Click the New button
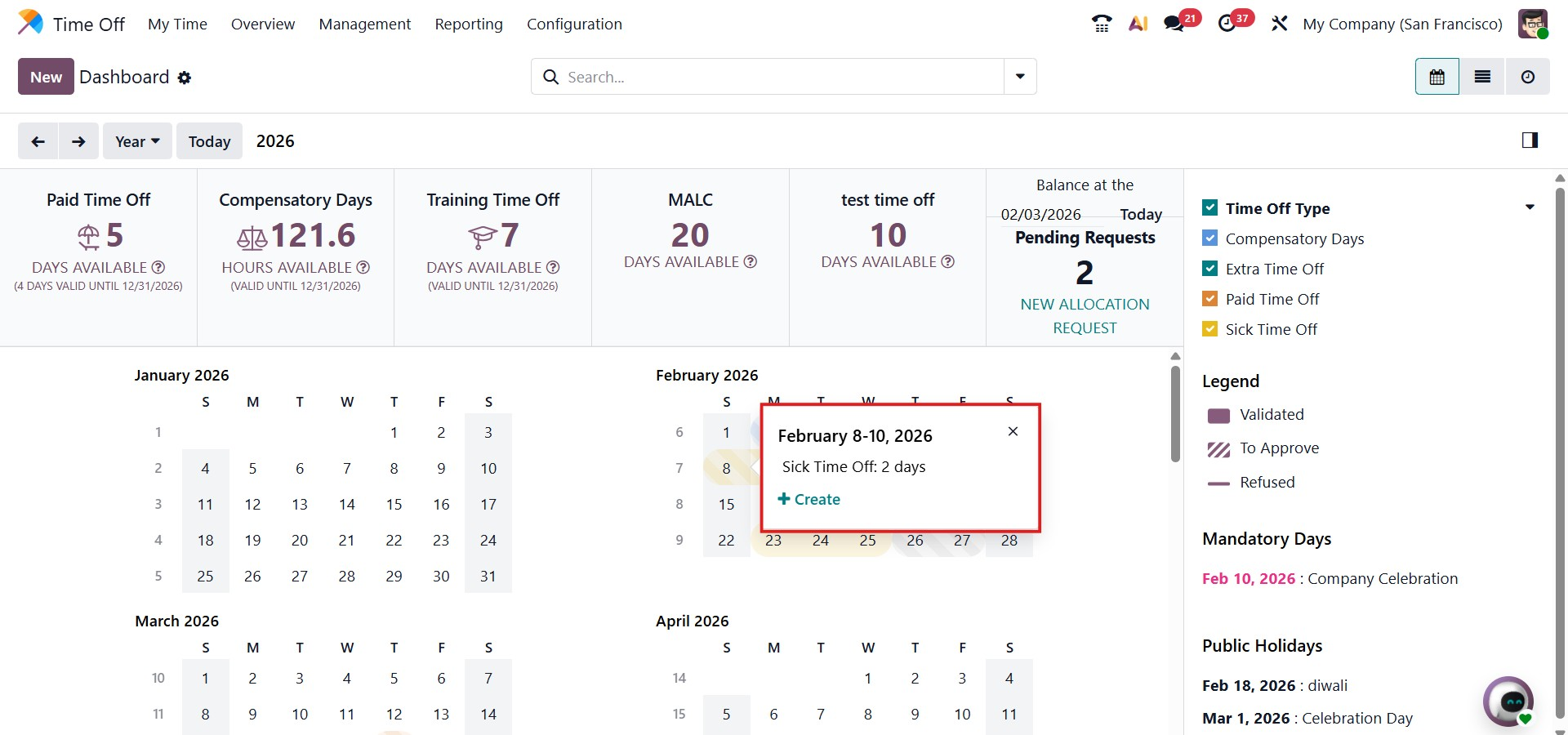This screenshot has width=1568, height=735. pyautogui.click(x=46, y=77)
